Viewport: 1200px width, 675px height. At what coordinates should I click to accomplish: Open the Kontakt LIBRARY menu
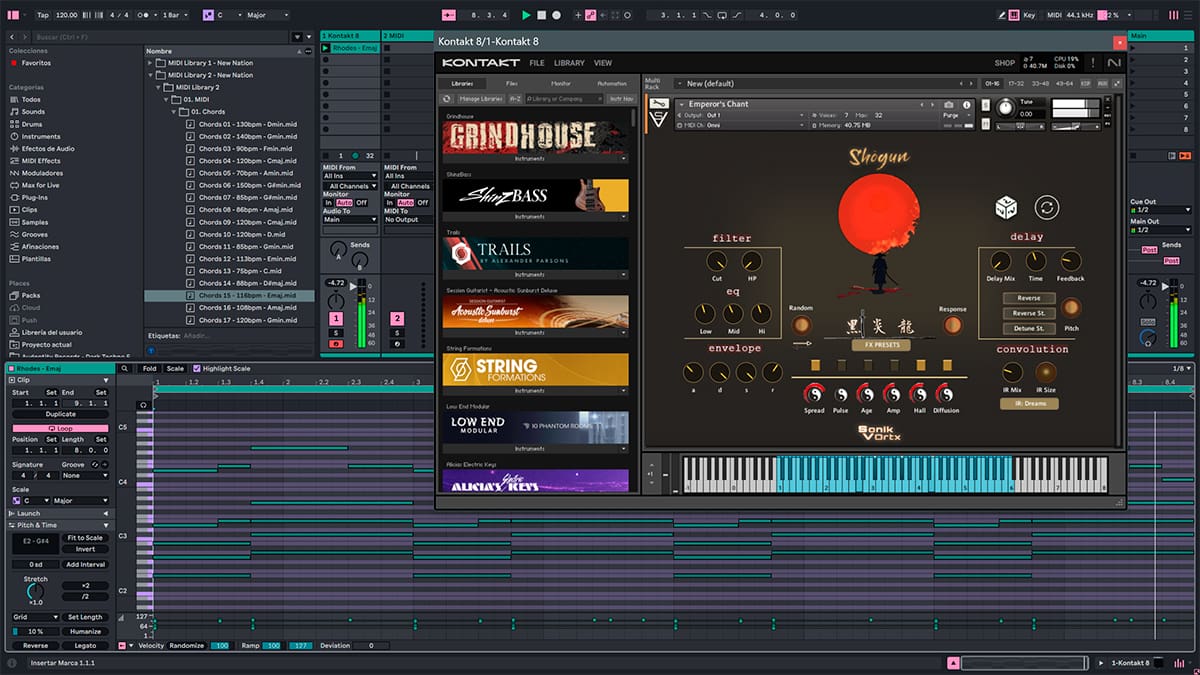pos(569,63)
